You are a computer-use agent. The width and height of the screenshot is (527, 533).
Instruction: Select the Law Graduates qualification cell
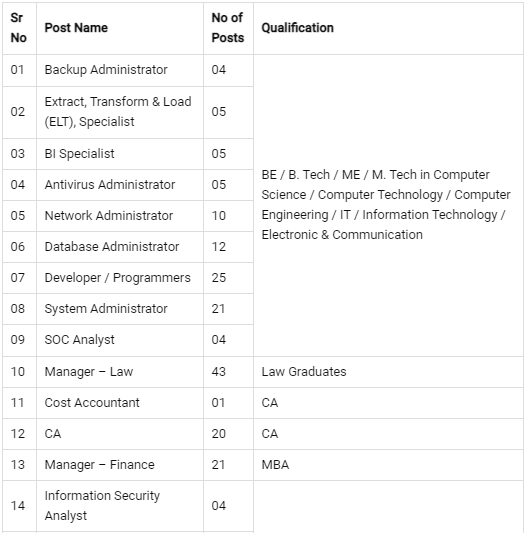tap(388, 372)
